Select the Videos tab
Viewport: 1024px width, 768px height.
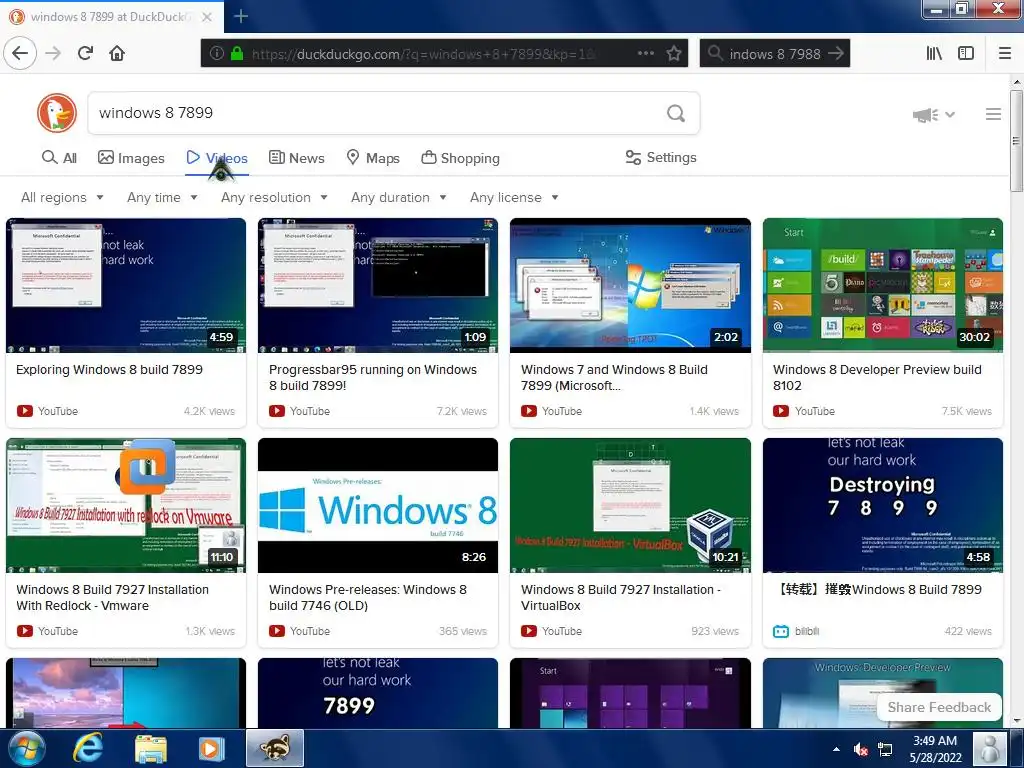coord(217,158)
